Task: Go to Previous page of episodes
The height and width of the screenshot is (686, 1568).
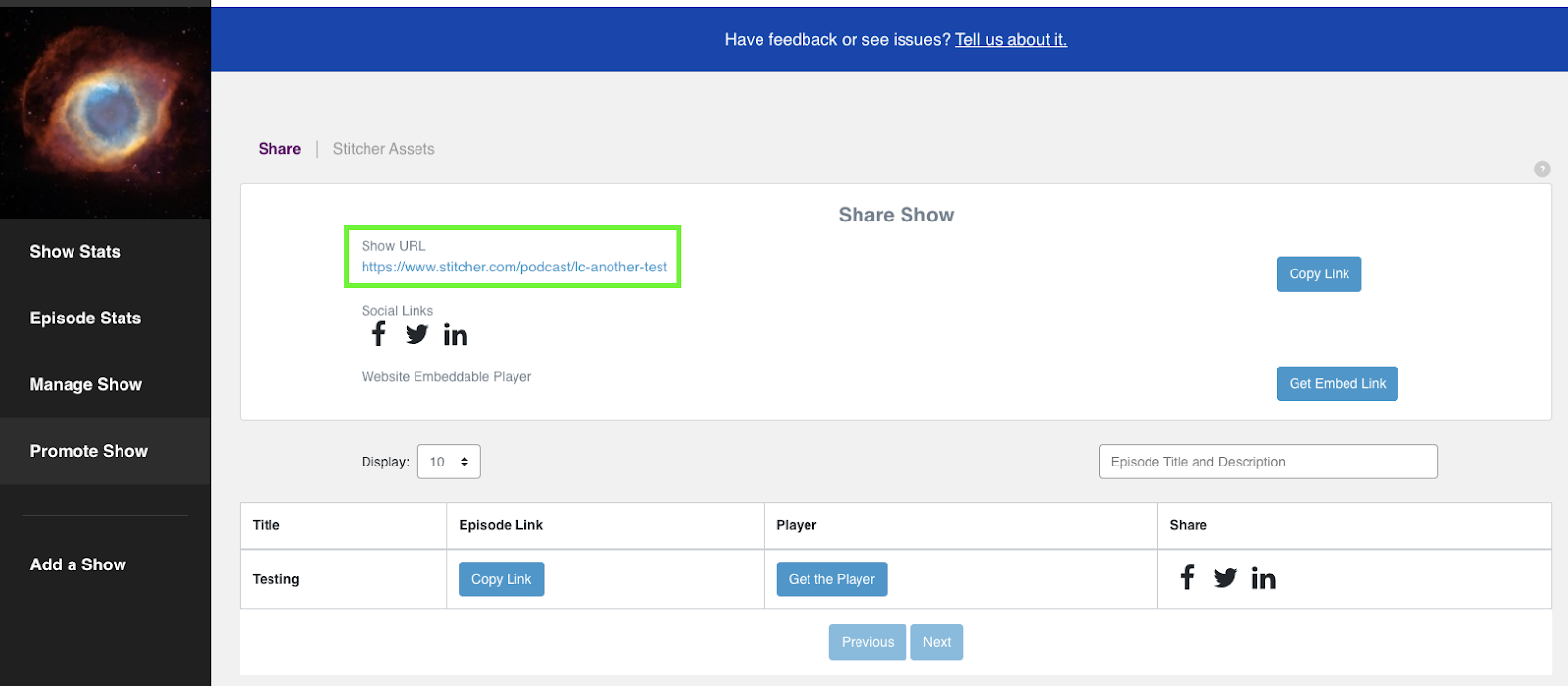Action: coord(867,642)
